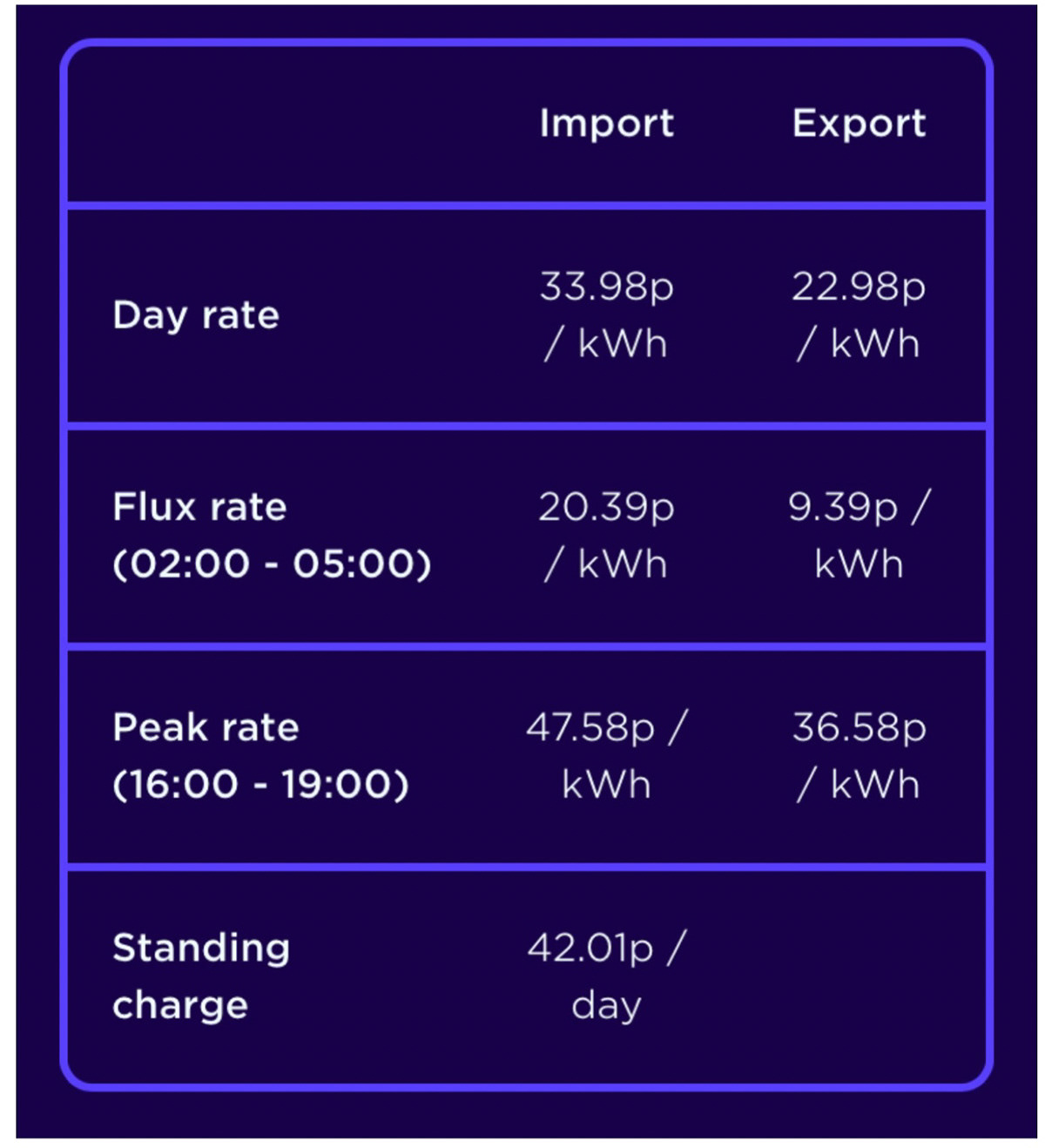The height and width of the screenshot is (1148, 1045).
Task: Click the Day rate import value 33.98p
Action: click(x=606, y=287)
